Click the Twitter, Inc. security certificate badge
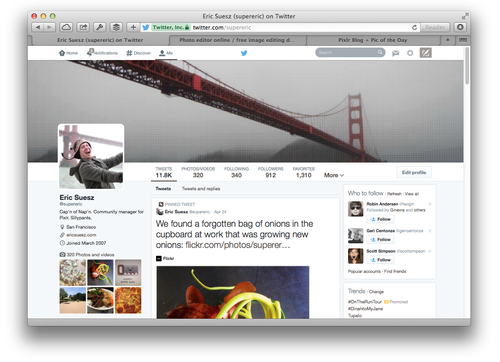Viewport: 500px width, 362px height. 171,27
